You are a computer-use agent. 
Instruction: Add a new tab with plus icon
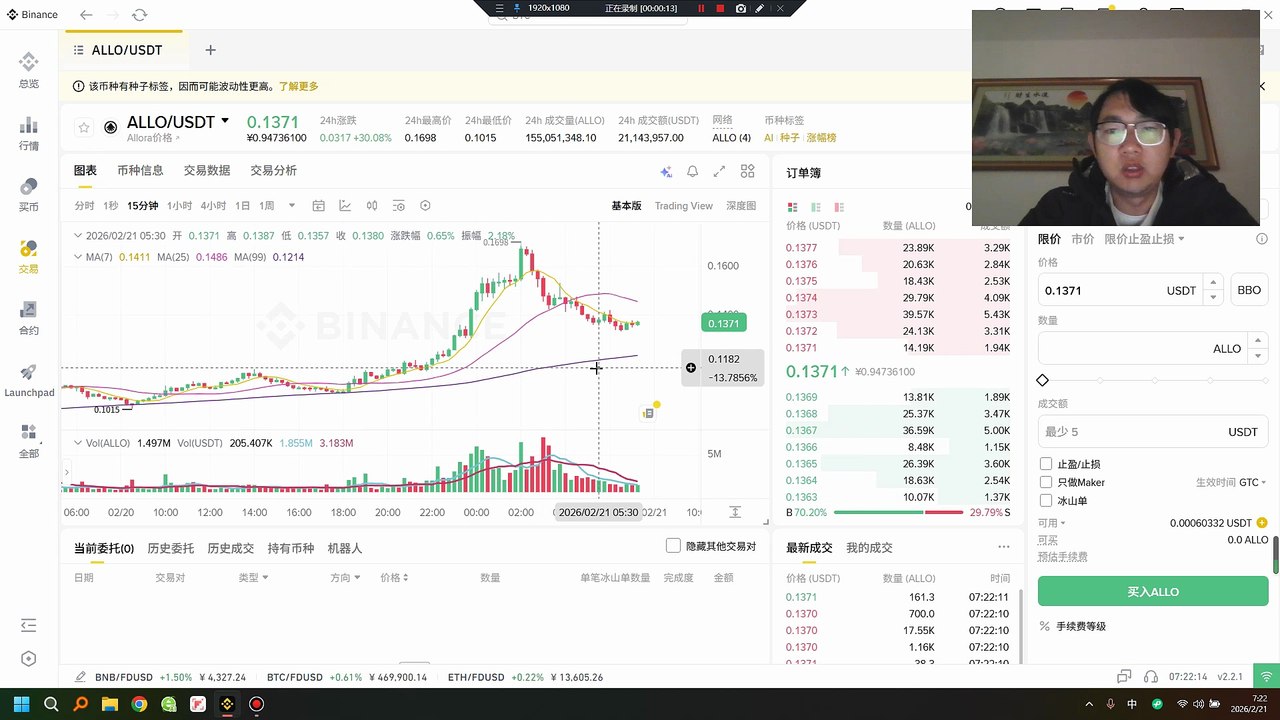(210, 50)
